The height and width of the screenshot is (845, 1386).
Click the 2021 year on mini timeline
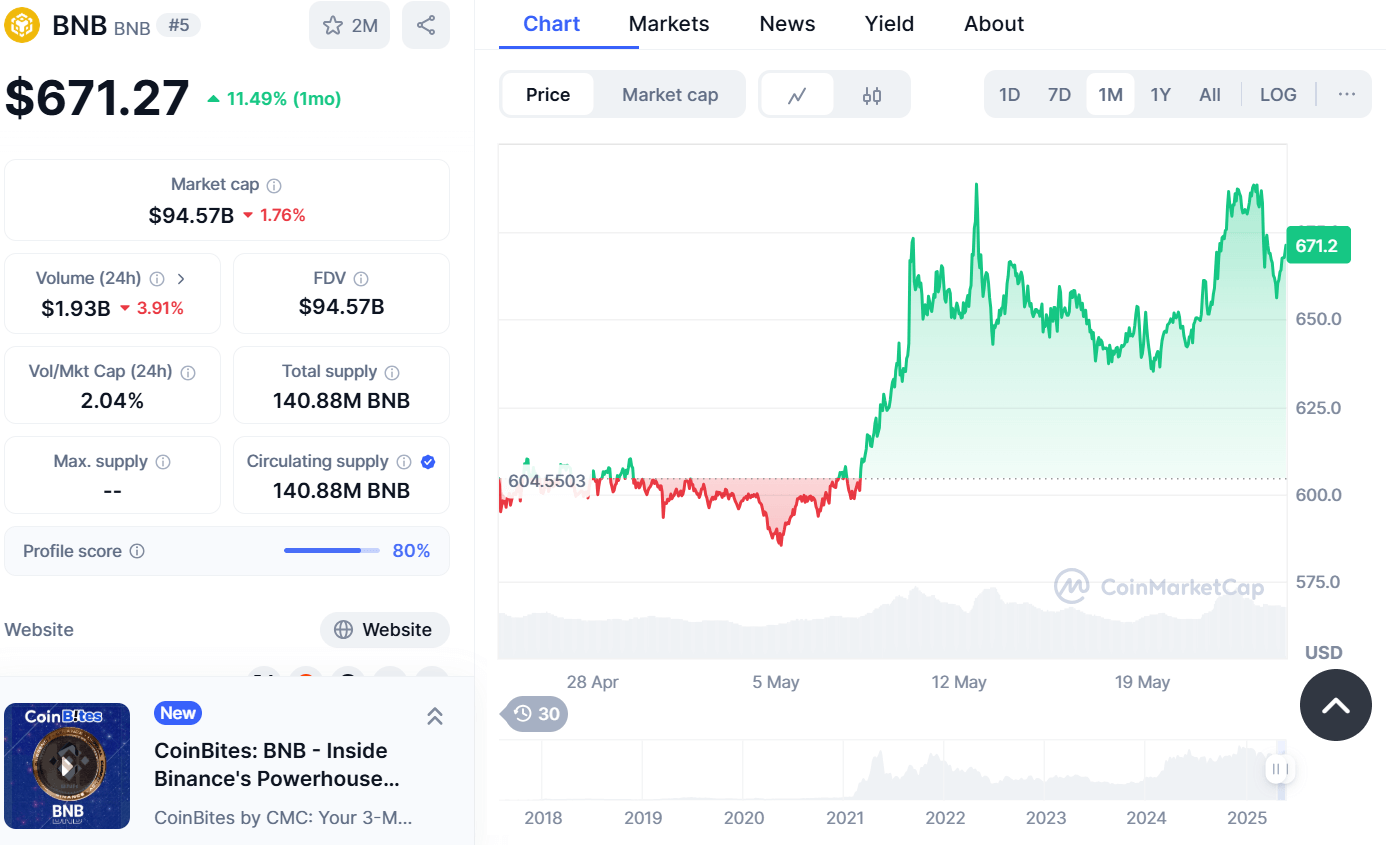(845, 818)
